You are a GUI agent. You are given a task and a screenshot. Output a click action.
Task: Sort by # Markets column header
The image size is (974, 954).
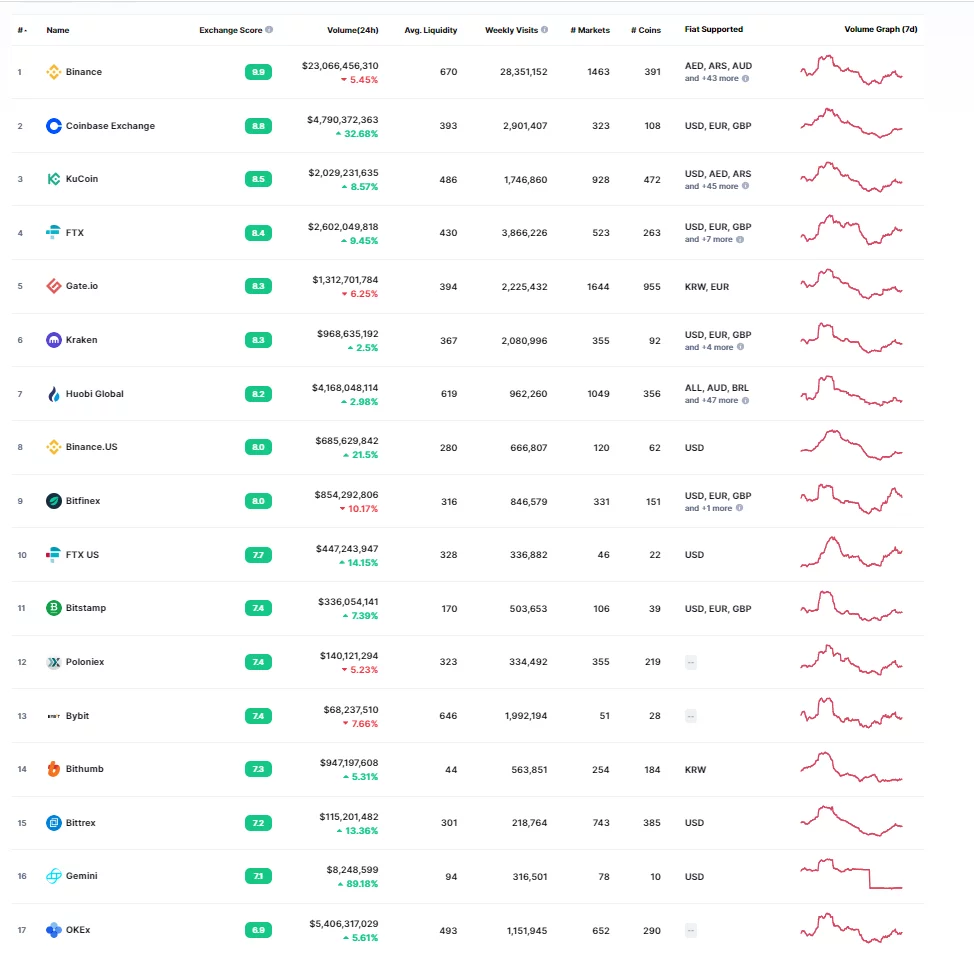[x=589, y=30]
